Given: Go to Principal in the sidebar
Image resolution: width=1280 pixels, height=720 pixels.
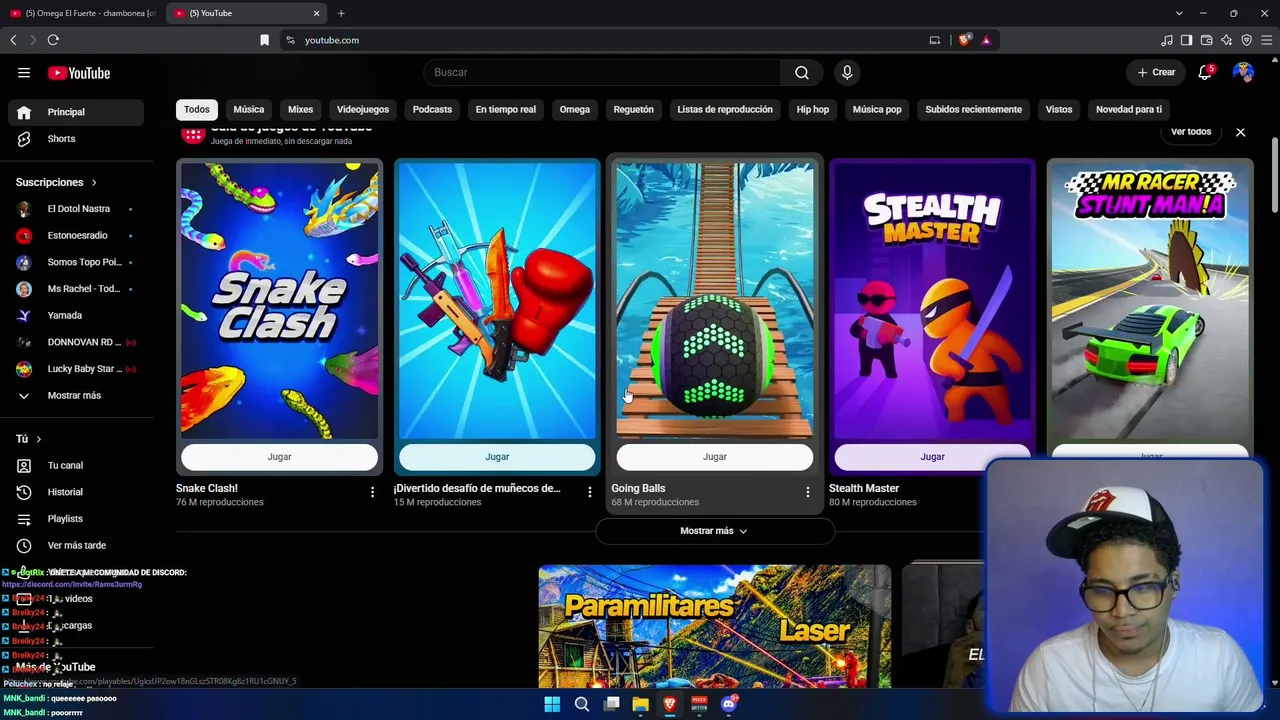Looking at the screenshot, I should (76, 112).
